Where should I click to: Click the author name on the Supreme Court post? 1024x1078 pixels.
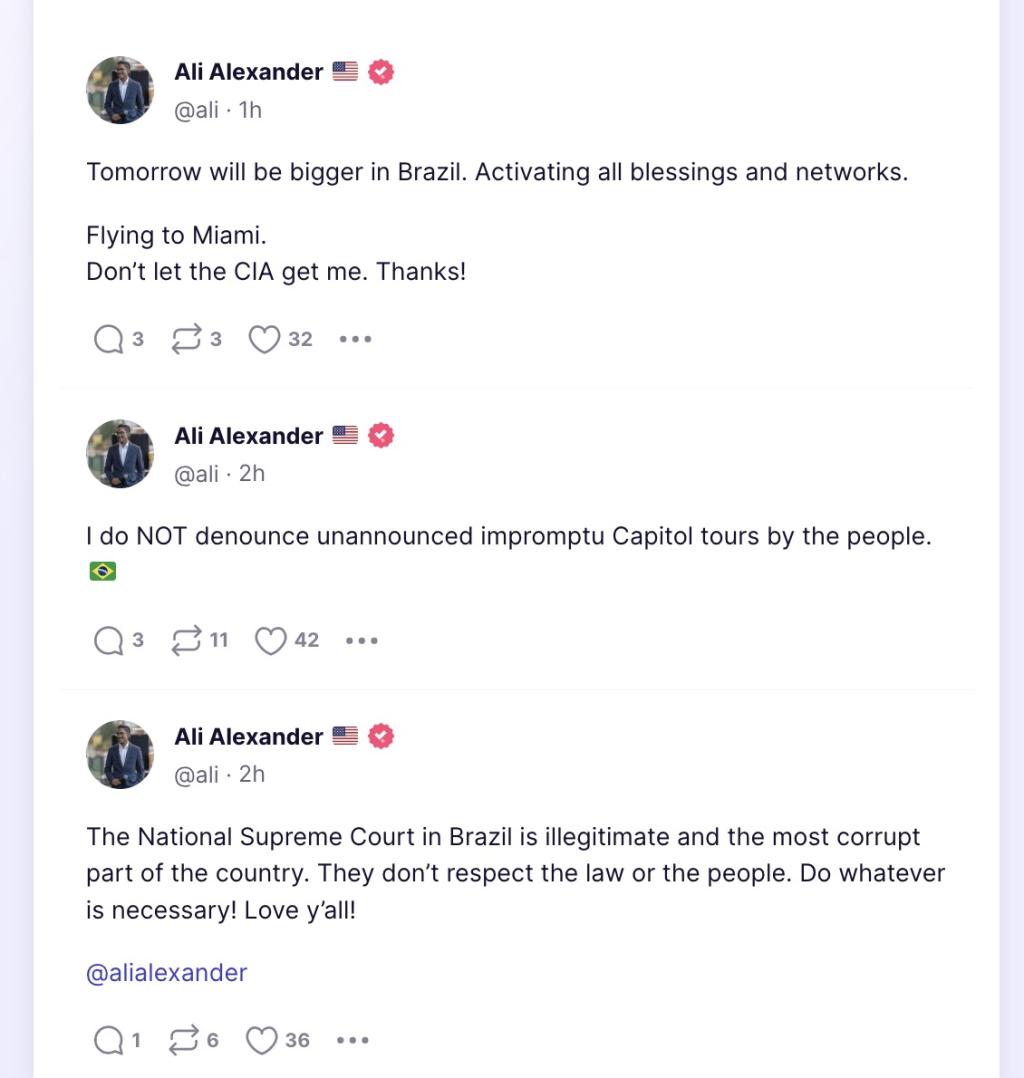pos(248,737)
